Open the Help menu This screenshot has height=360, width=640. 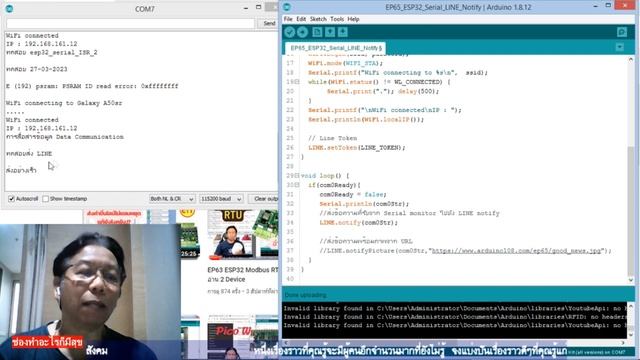[353, 19]
